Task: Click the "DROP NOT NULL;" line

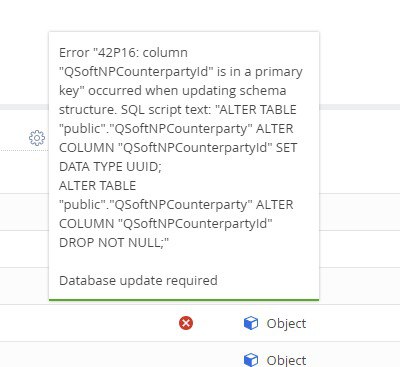Action: 114,242
